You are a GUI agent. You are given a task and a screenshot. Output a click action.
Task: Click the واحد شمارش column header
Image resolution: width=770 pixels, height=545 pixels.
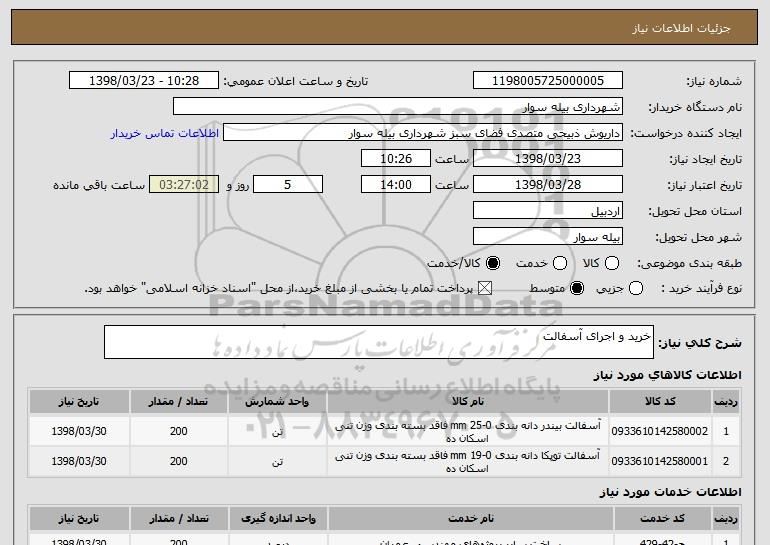click(277, 402)
